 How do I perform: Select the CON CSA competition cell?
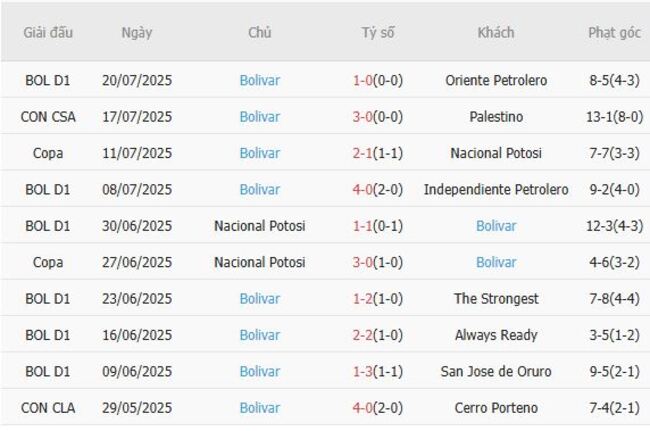(x=48, y=117)
